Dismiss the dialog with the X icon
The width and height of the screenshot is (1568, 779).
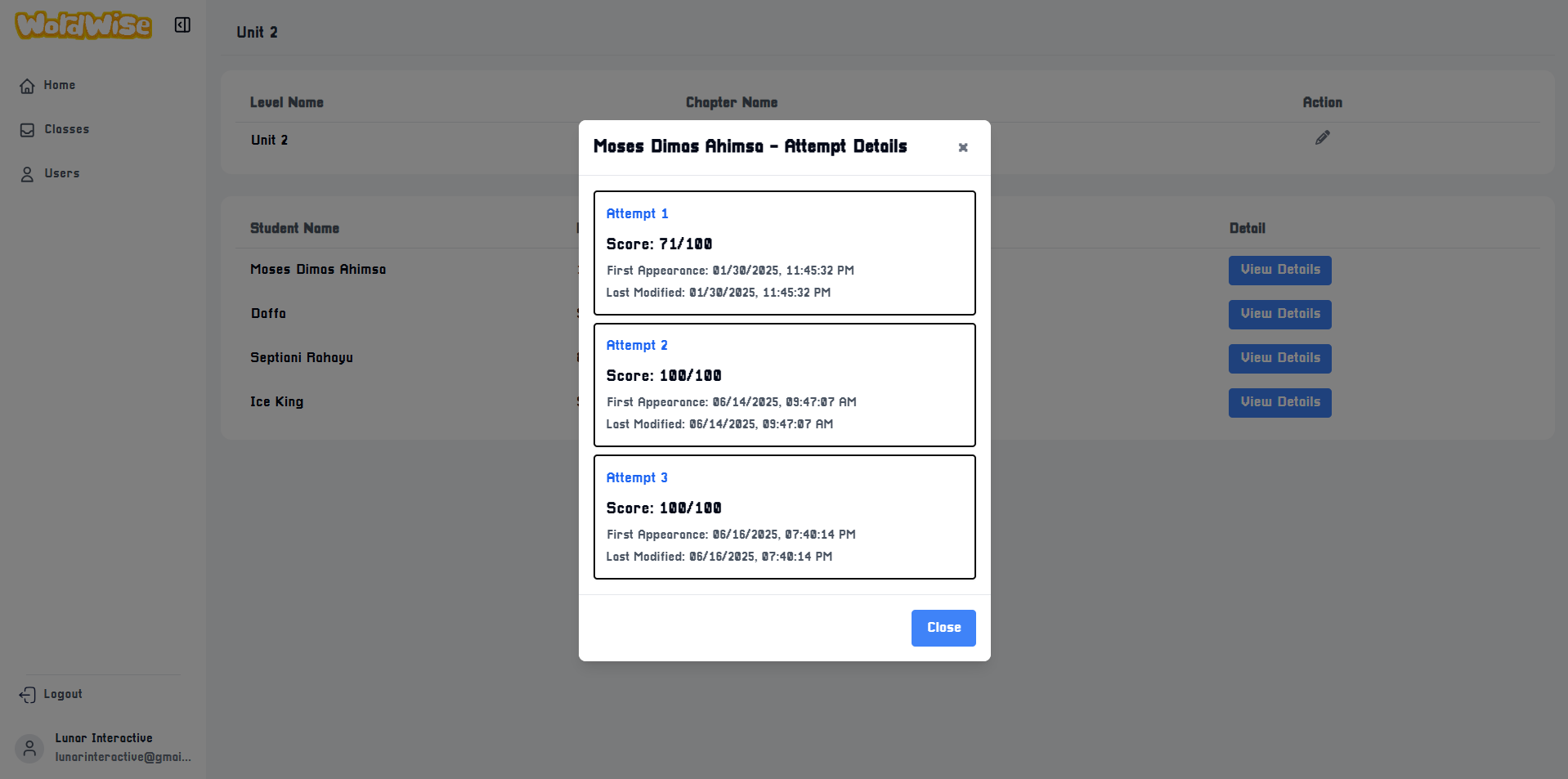pyautogui.click(x=963, y=147)
